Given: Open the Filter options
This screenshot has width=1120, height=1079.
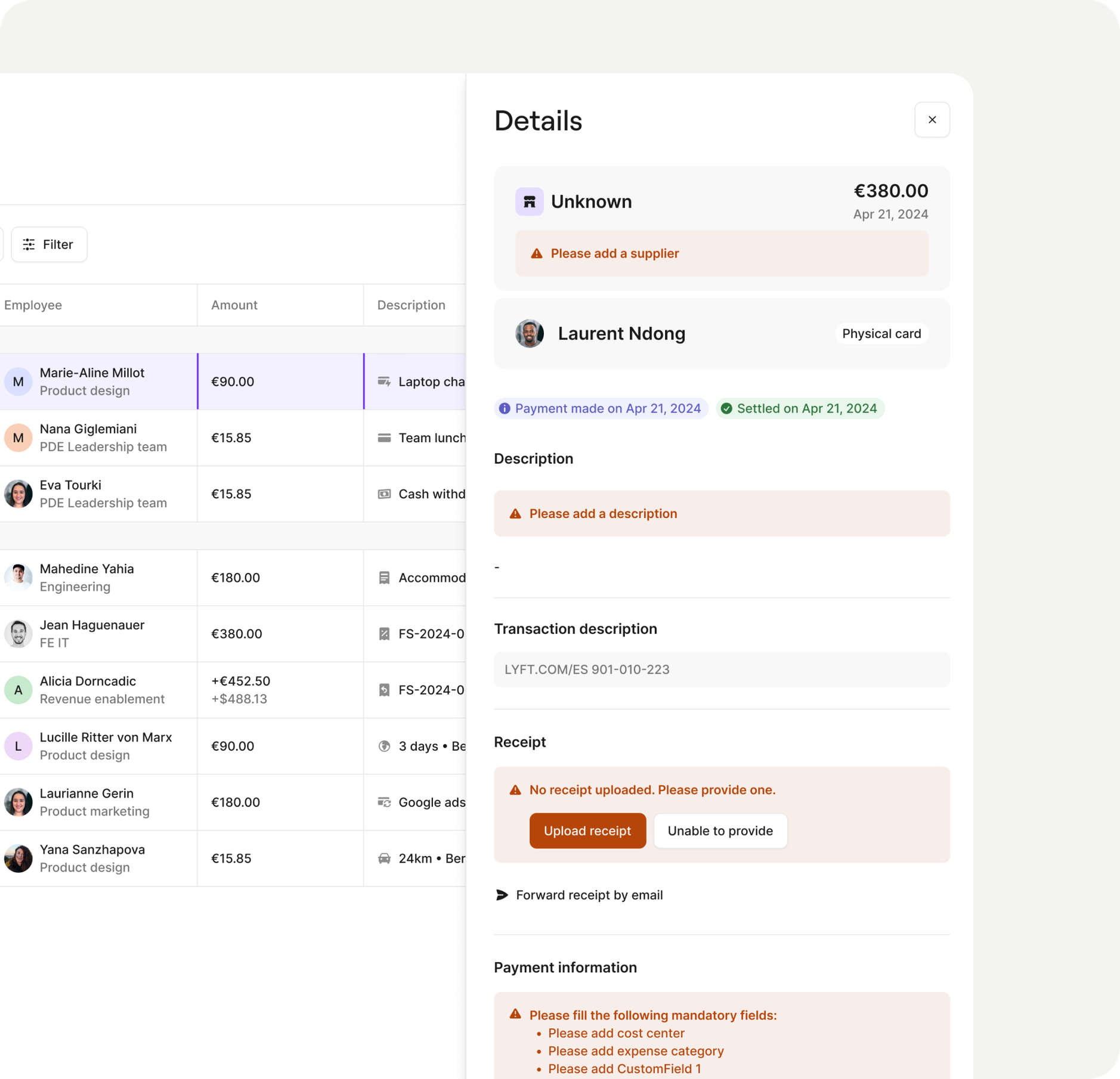Looking at the screenshot, I should [x=49, y=244].
